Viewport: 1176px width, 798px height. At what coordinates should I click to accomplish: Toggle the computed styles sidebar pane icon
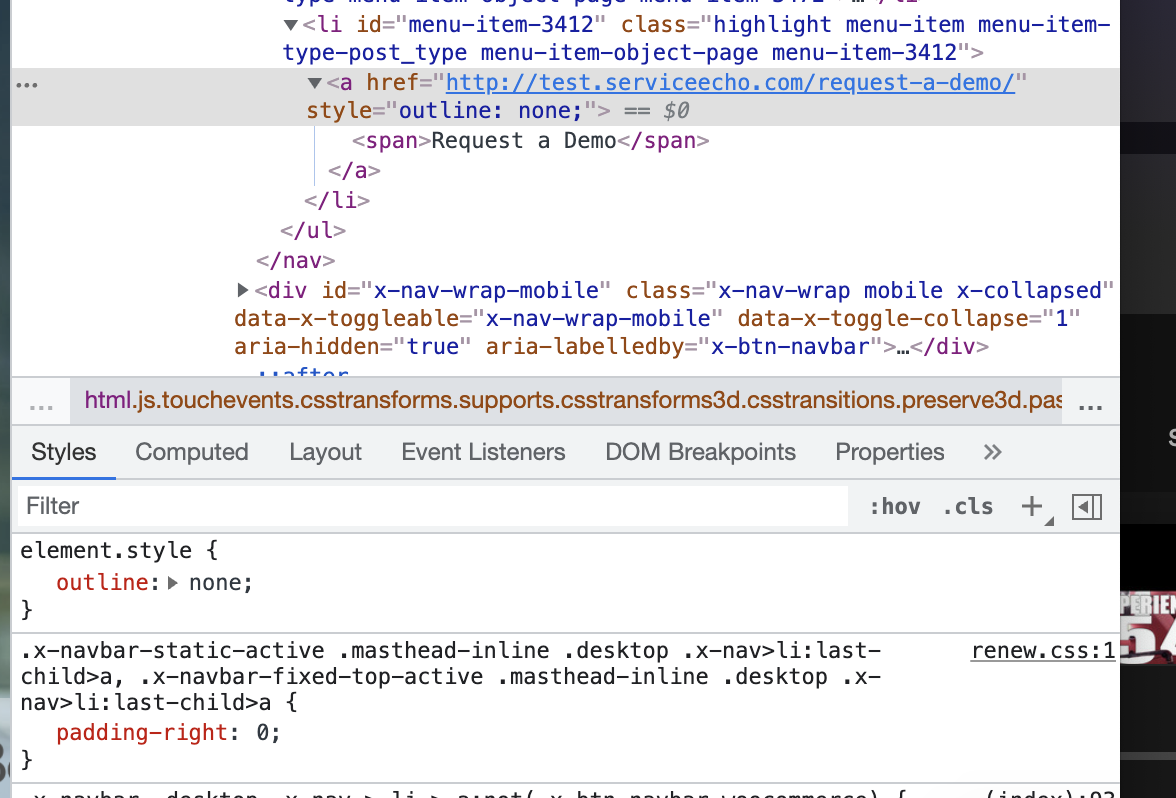(x=1086, y=507)
